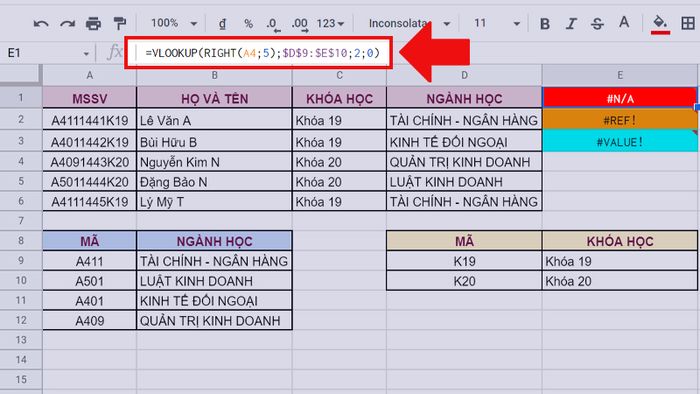Select cell A4111441K19

tap(90, 120)
